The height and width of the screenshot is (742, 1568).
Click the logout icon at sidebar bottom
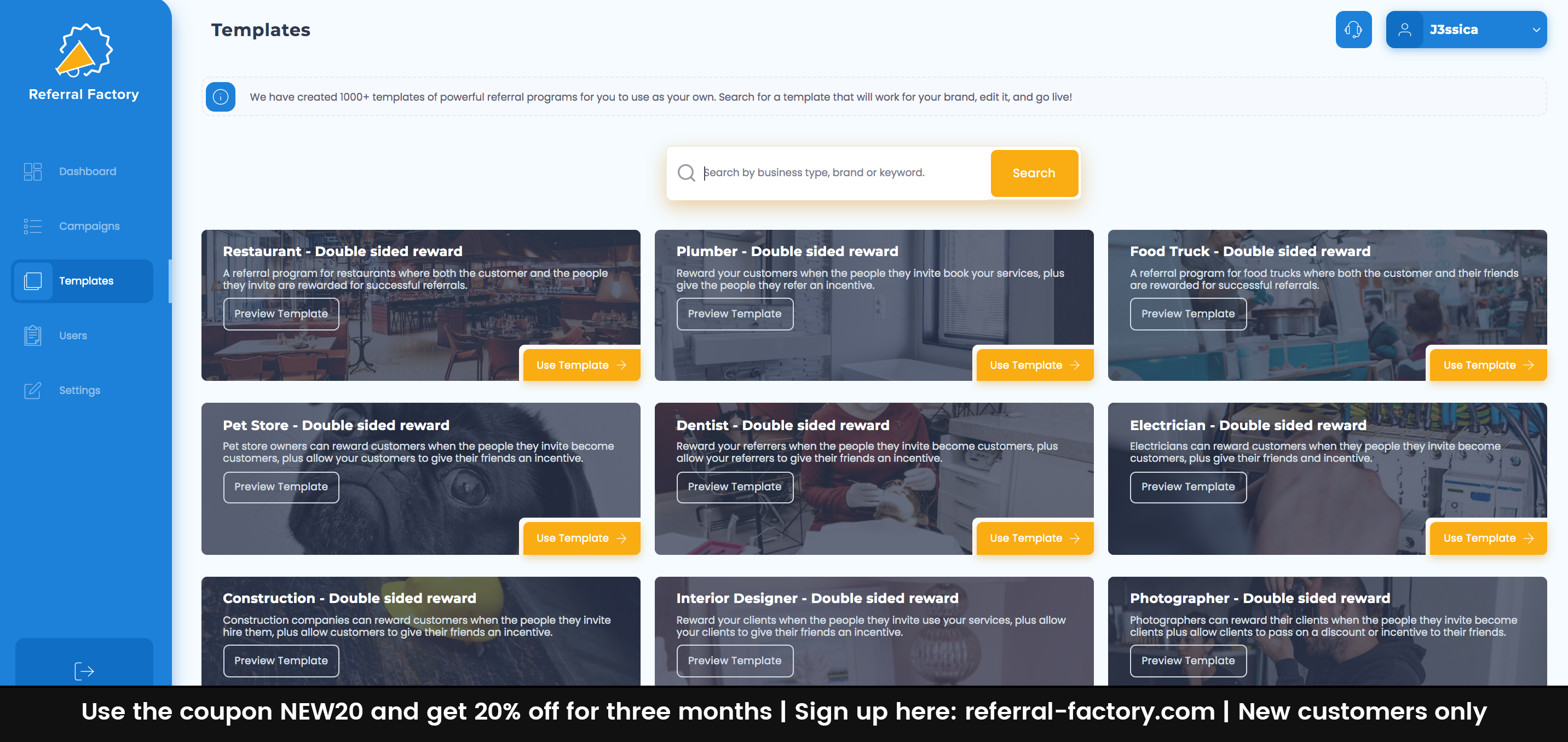click(x=85, y=671)
